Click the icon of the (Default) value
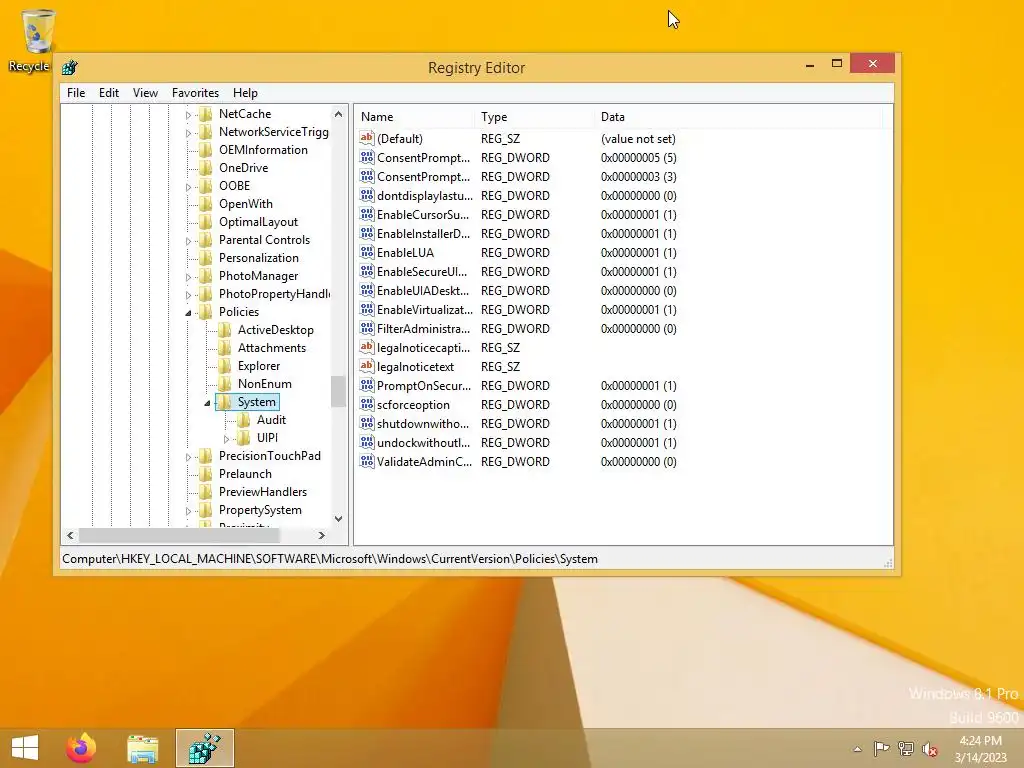1024x768 pixels. [366, 138]
